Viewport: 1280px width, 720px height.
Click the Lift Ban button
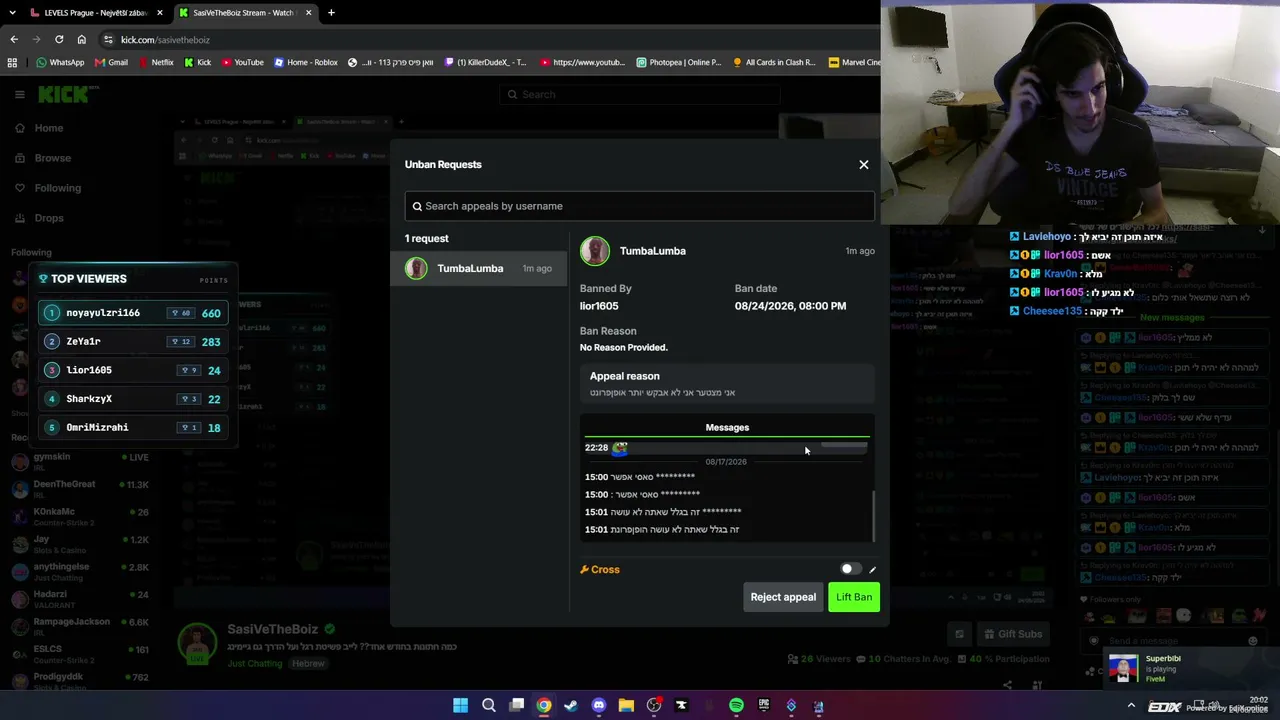(x=854, y=597)
